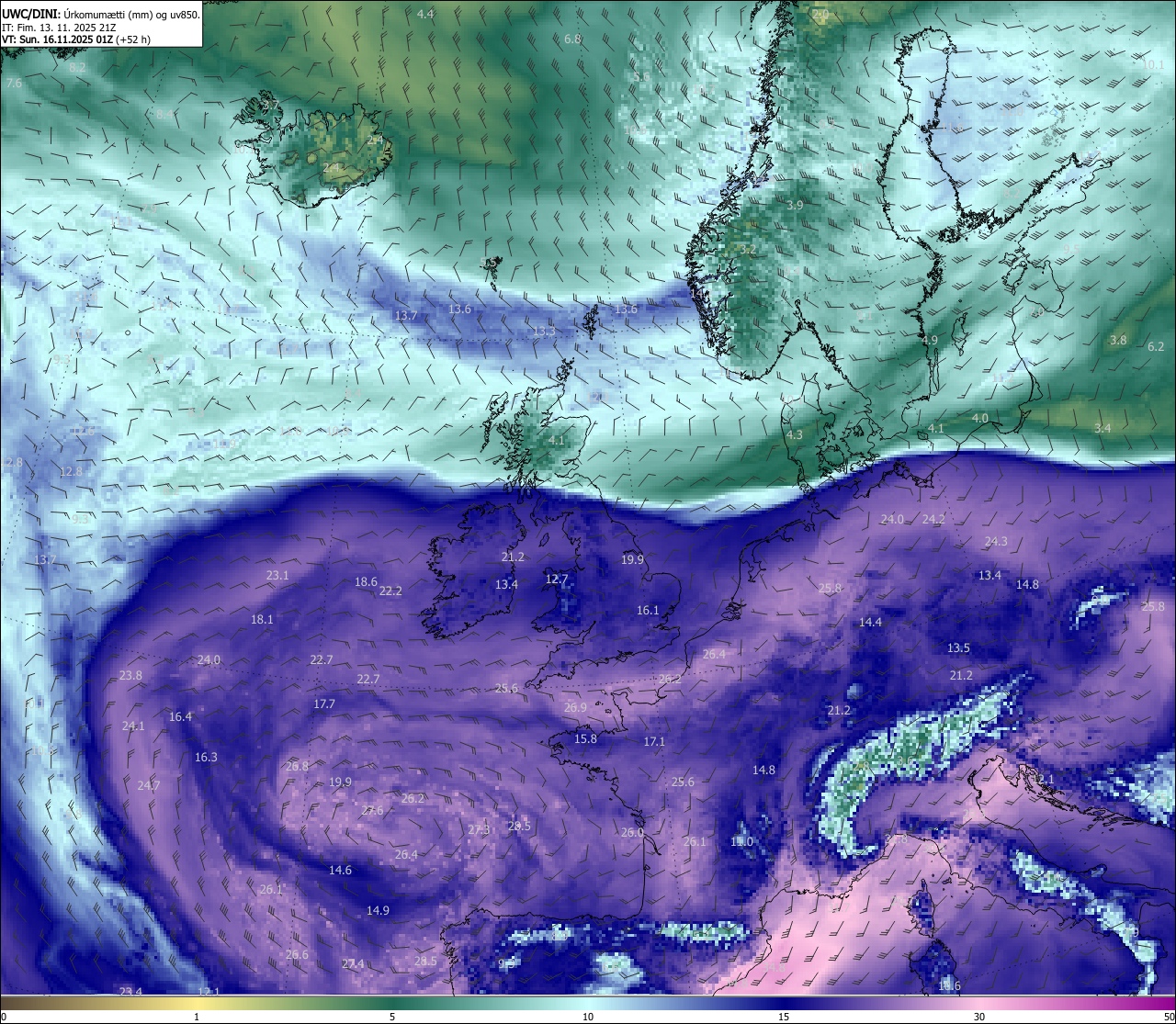
Task: Click the 16.1 value over England
Action: point(648,610)
